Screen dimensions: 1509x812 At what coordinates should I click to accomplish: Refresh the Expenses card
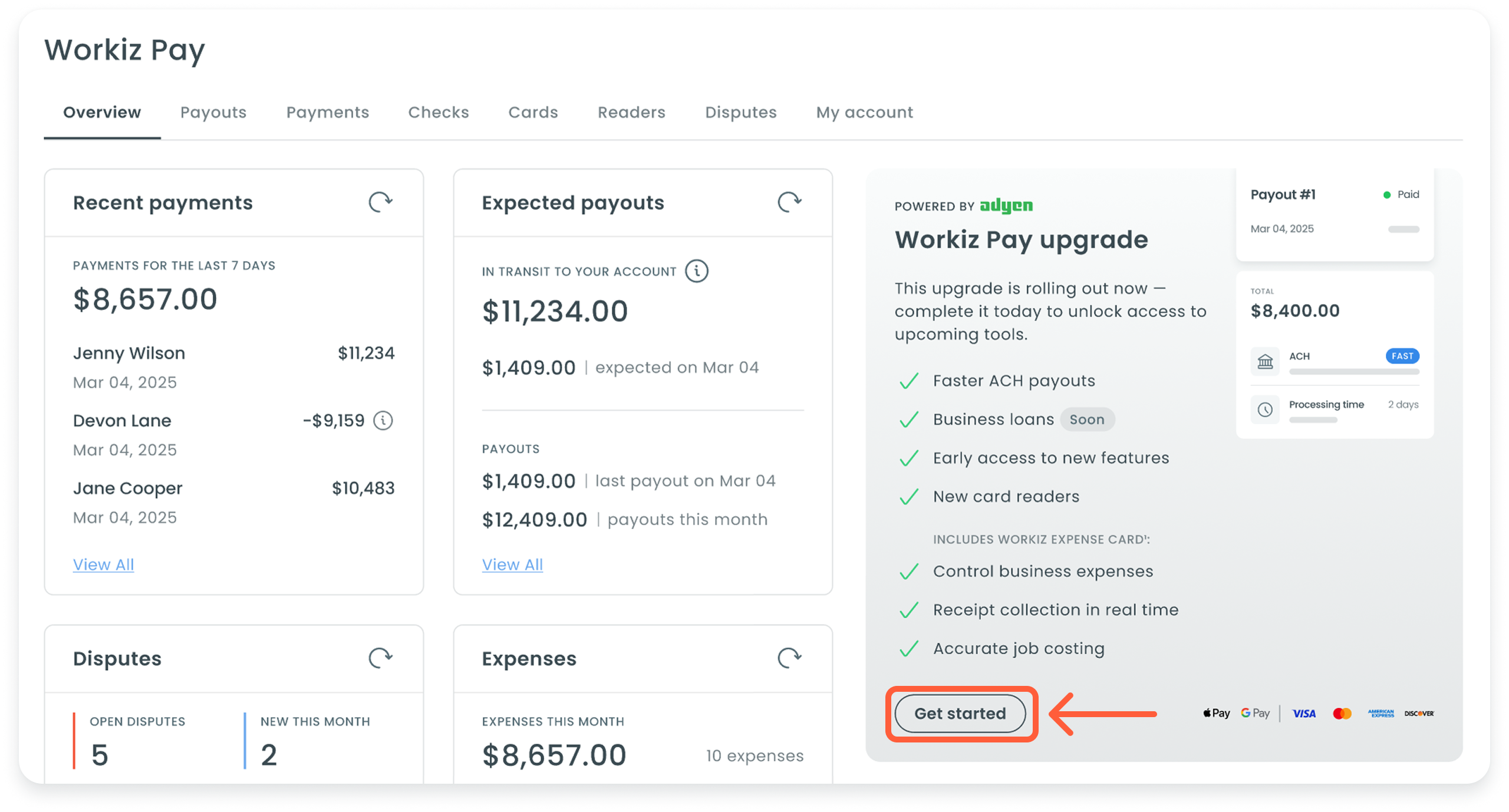pyautogui.click(x=789, y=658)
